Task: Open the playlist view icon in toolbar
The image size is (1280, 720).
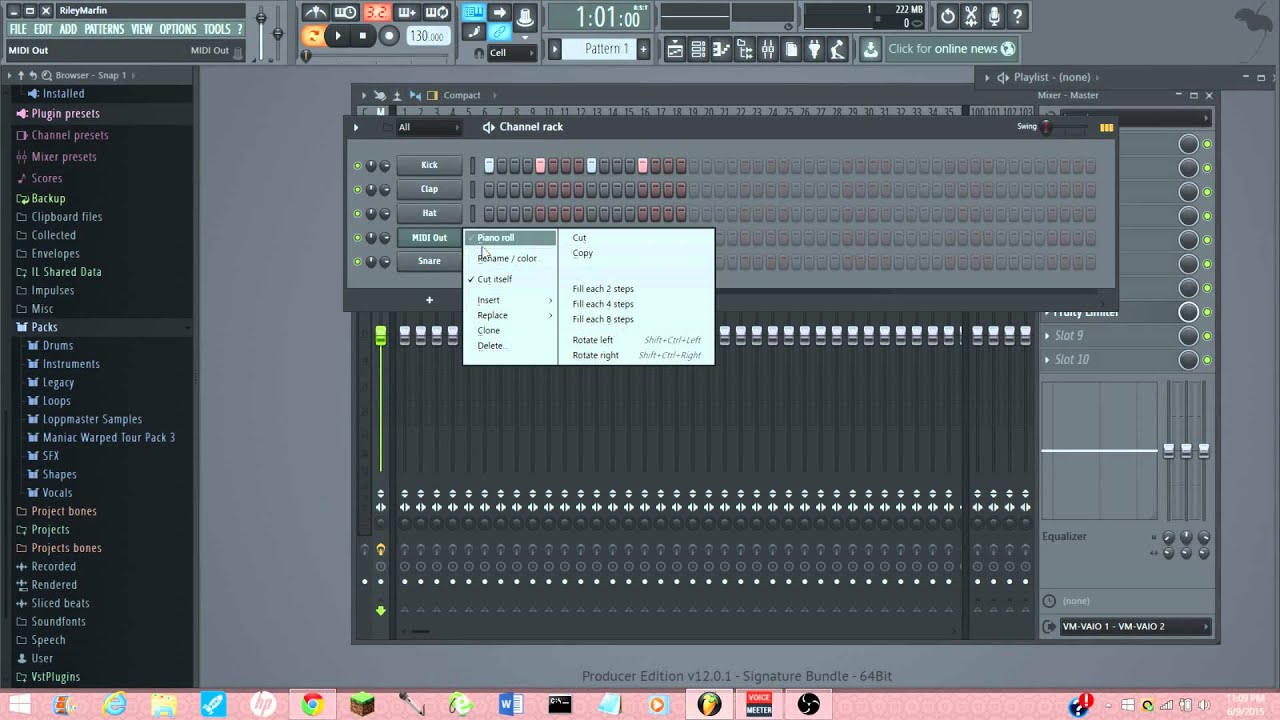Action: [x=675, y=49]
